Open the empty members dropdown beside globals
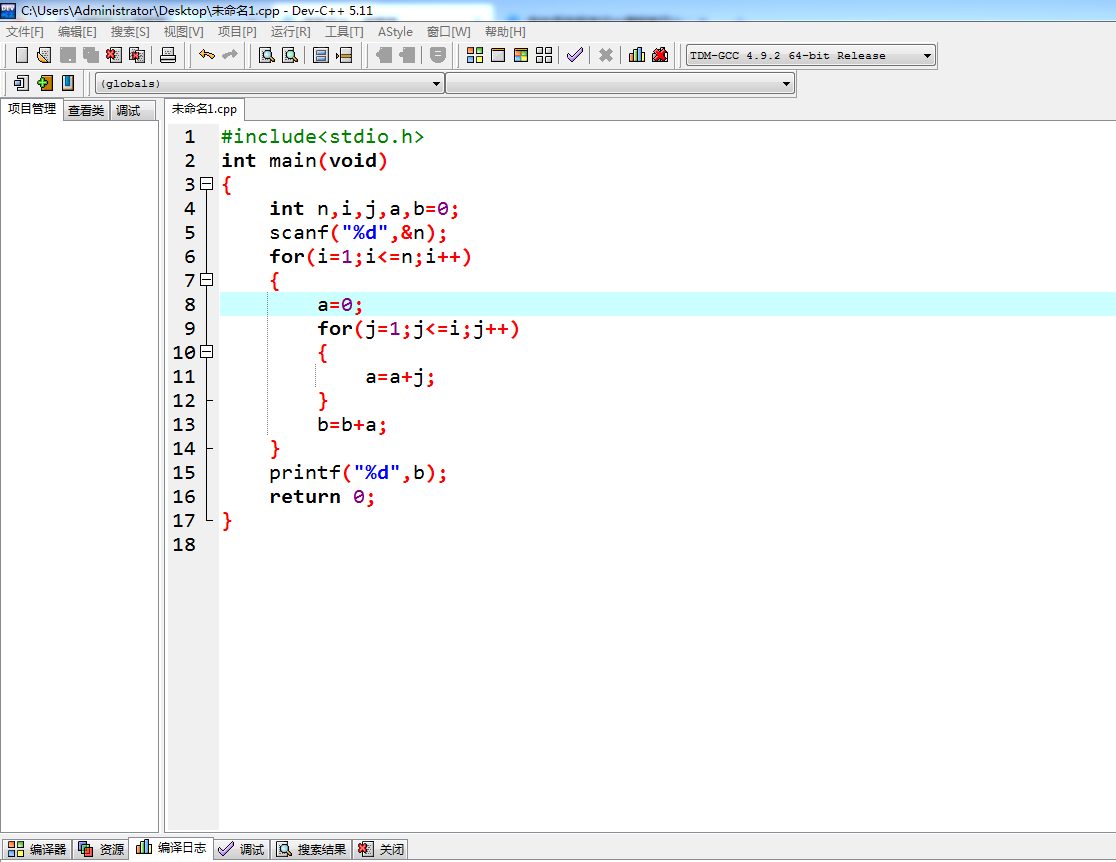This screenshot has width=1116, height=862. [620, 83]
